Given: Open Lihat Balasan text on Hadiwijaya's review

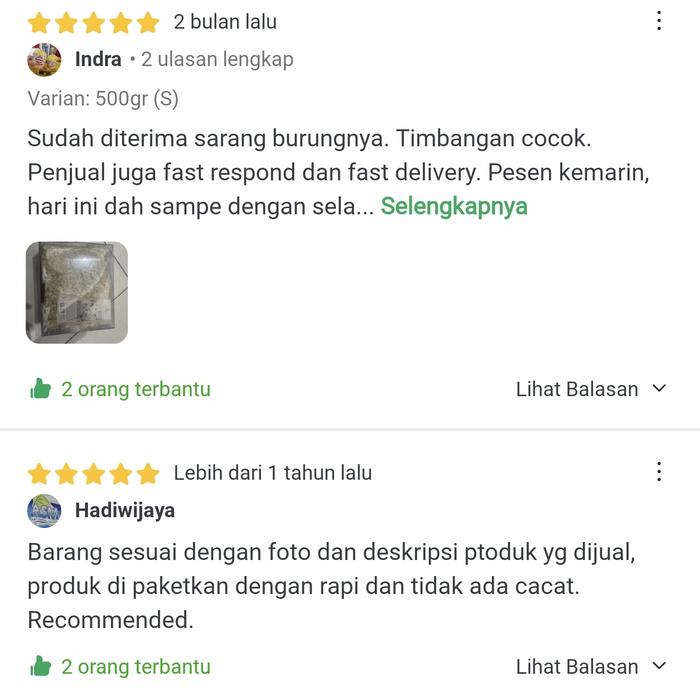Looking at the screenshot, I should (577, 667).
